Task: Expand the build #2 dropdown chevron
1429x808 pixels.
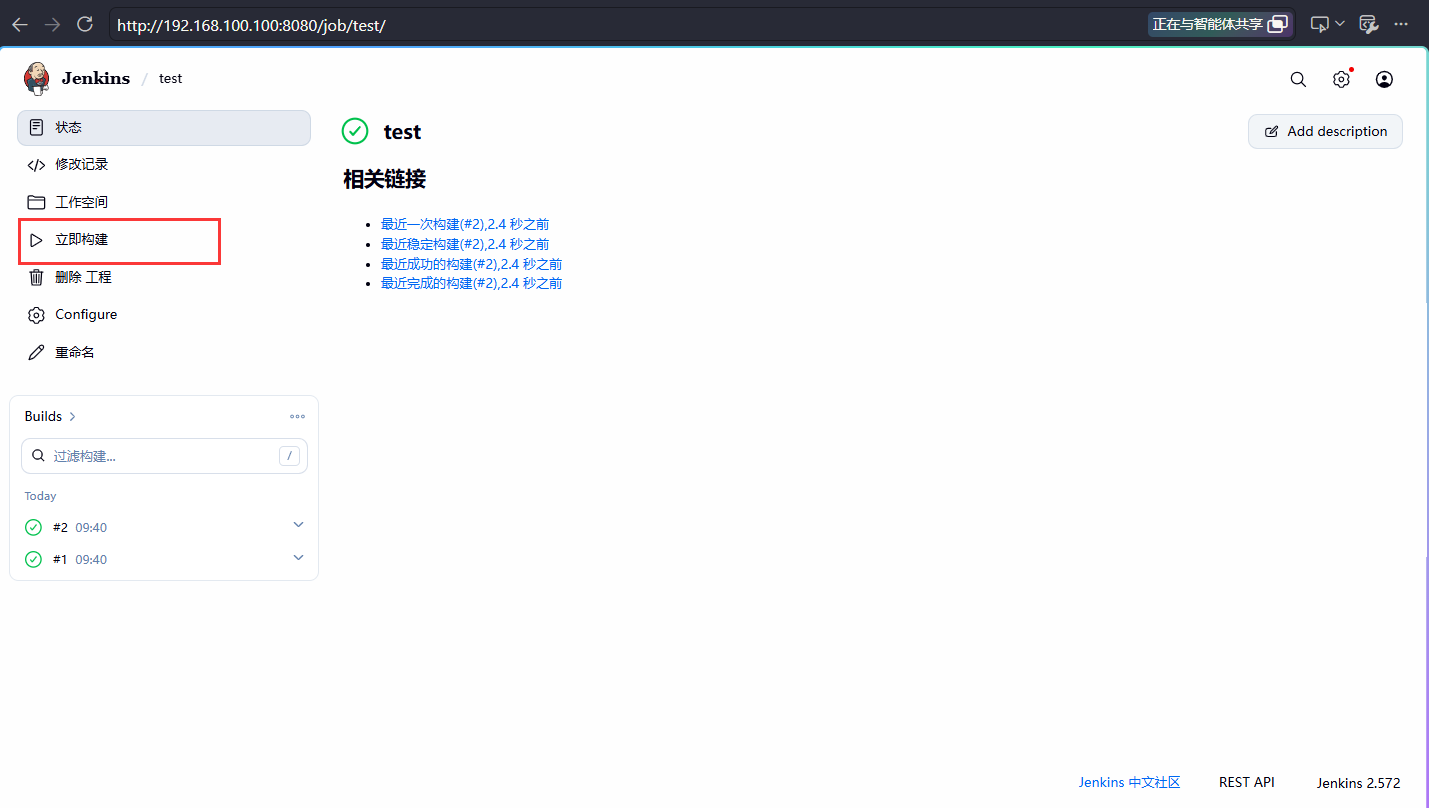Action: tap(298, 525)
